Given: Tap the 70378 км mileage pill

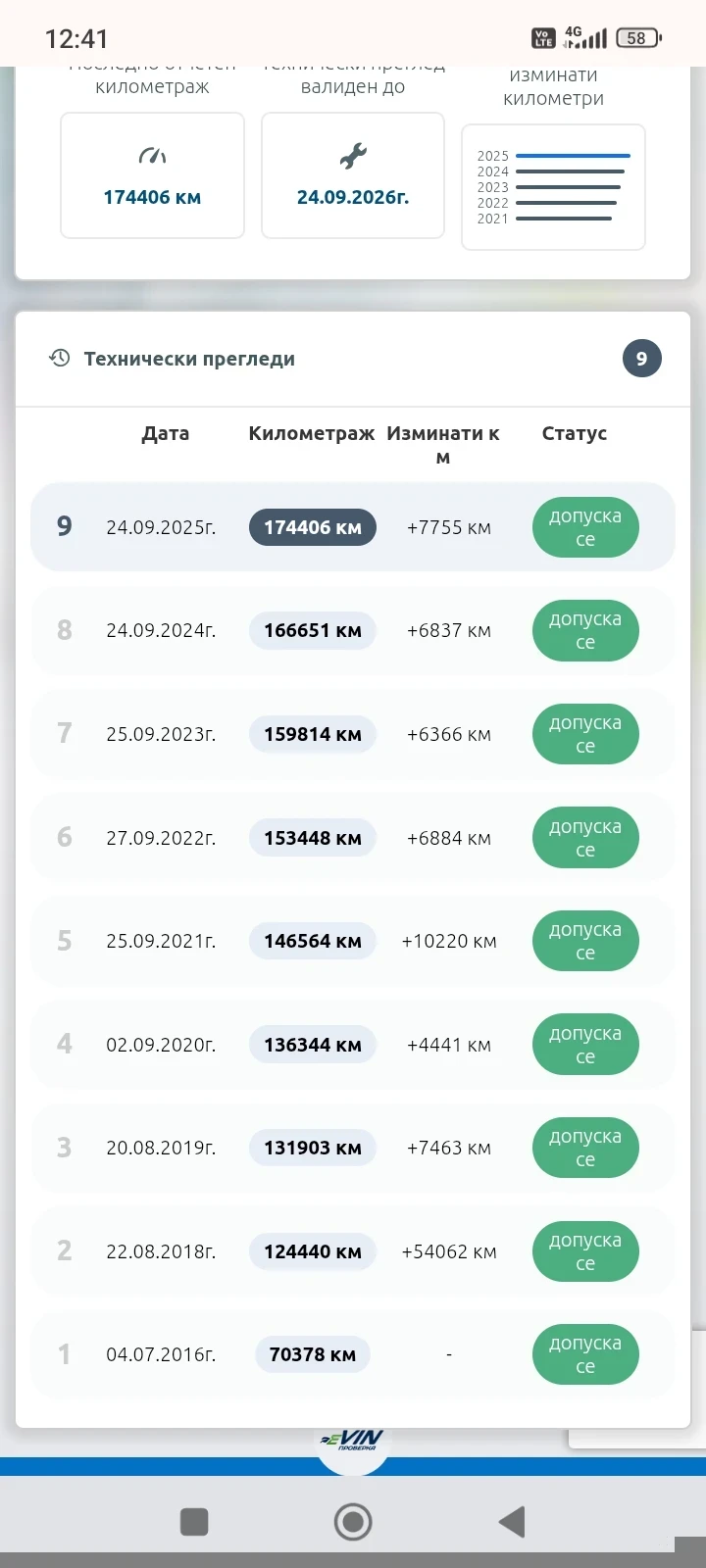Looking at the screenshot, I should [313, 1354].
